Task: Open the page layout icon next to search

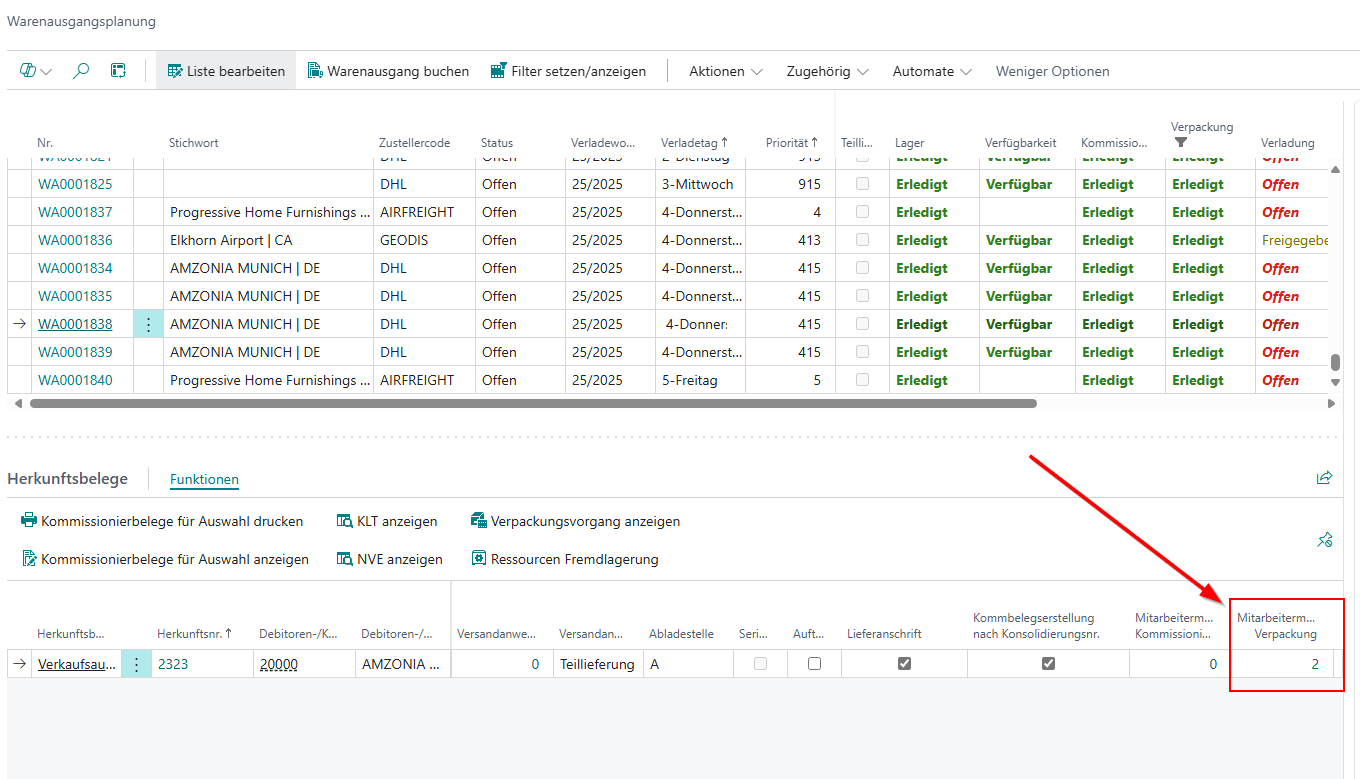Action: pyautogui.click(x=118, y=71)
